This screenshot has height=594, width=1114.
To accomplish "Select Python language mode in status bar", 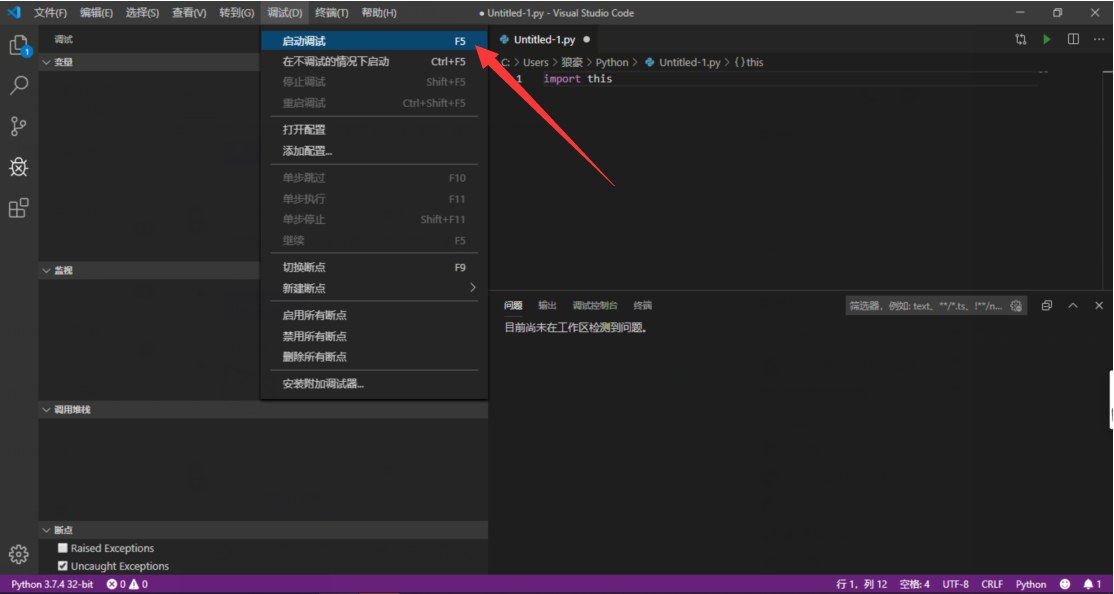I will click(1031, 584).
